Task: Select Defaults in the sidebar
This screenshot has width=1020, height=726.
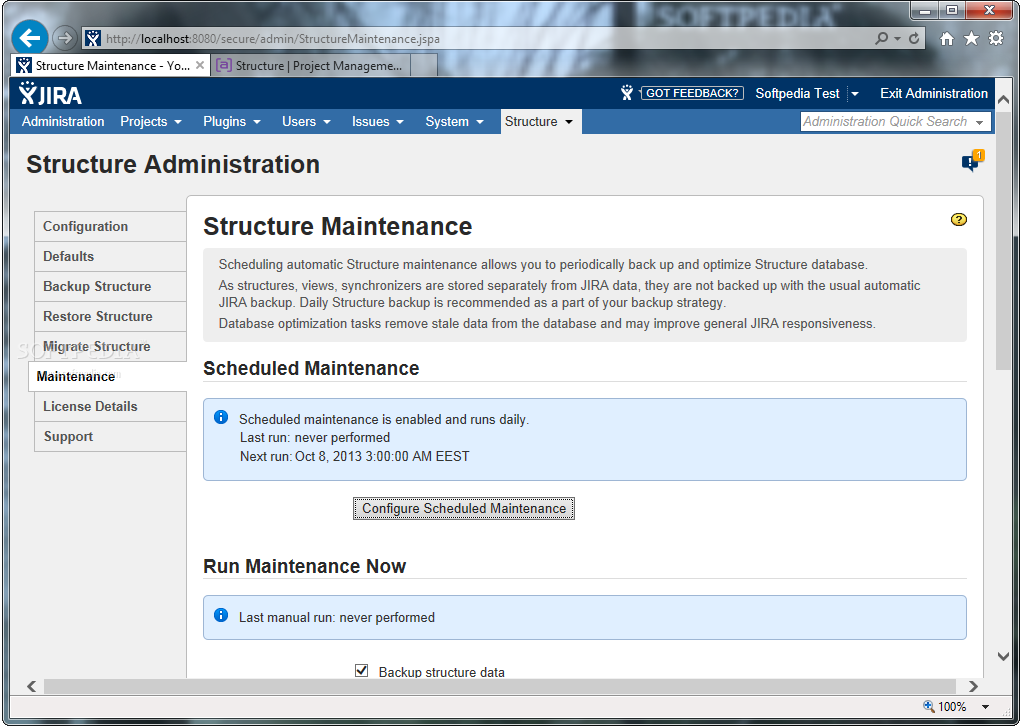Action: [110, 256]
